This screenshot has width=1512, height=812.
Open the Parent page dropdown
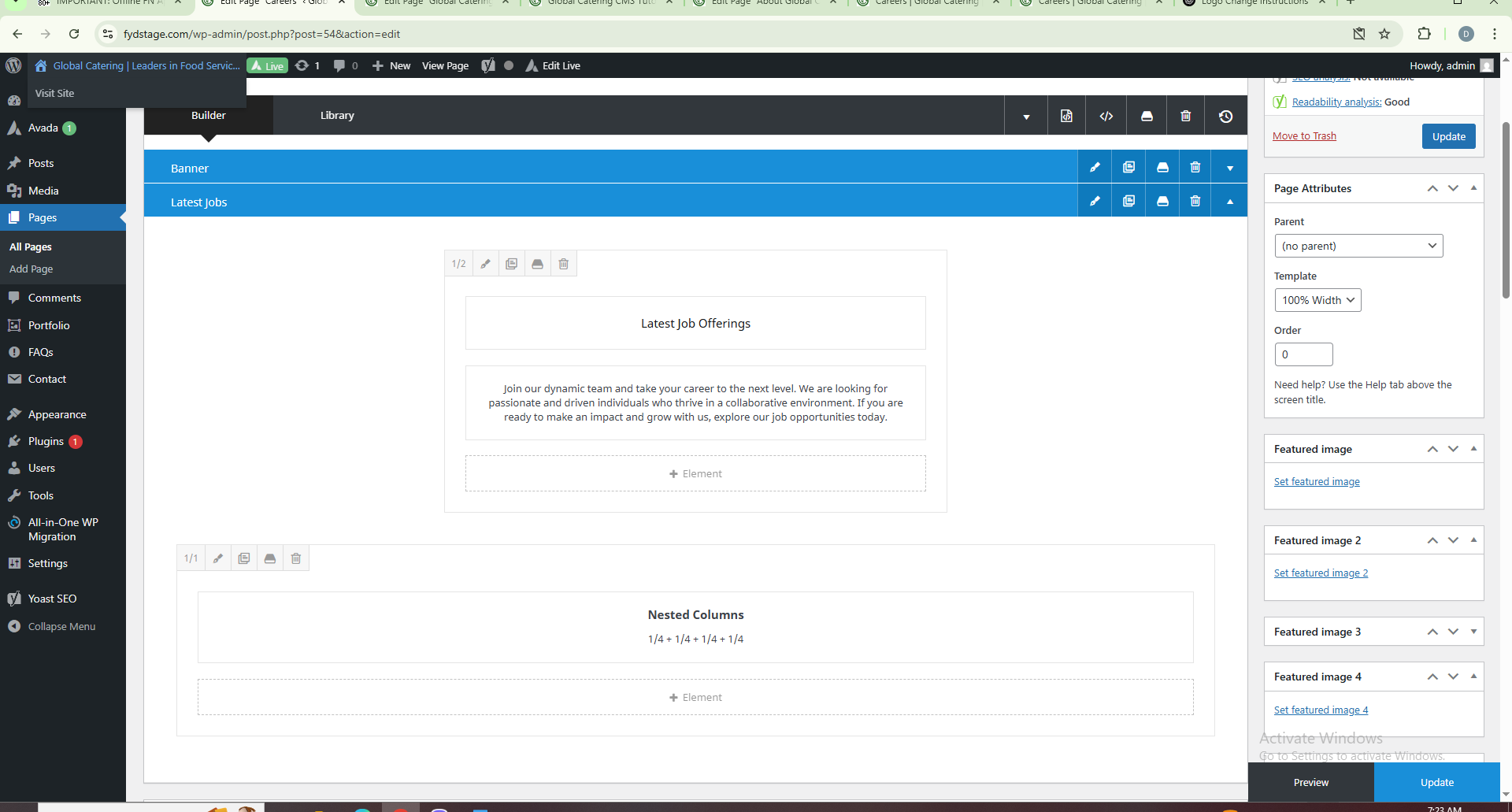coord(1358,246)
